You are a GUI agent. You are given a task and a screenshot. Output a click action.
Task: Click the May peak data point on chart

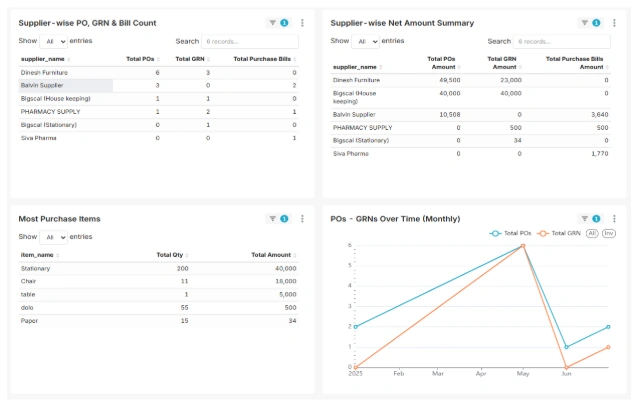pos(523,245)
